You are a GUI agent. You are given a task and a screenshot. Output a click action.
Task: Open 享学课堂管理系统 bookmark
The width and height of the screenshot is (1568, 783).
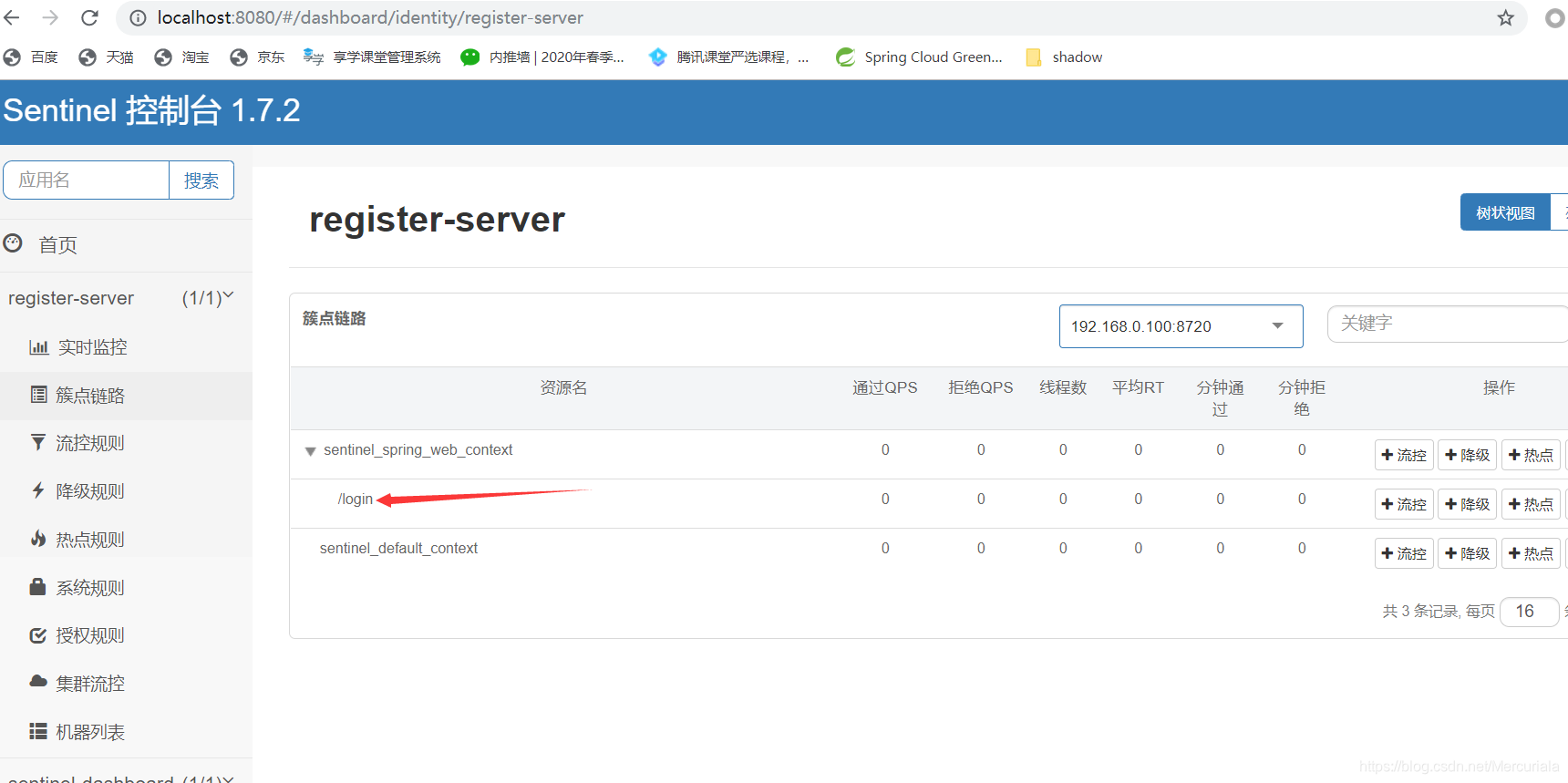372,57
